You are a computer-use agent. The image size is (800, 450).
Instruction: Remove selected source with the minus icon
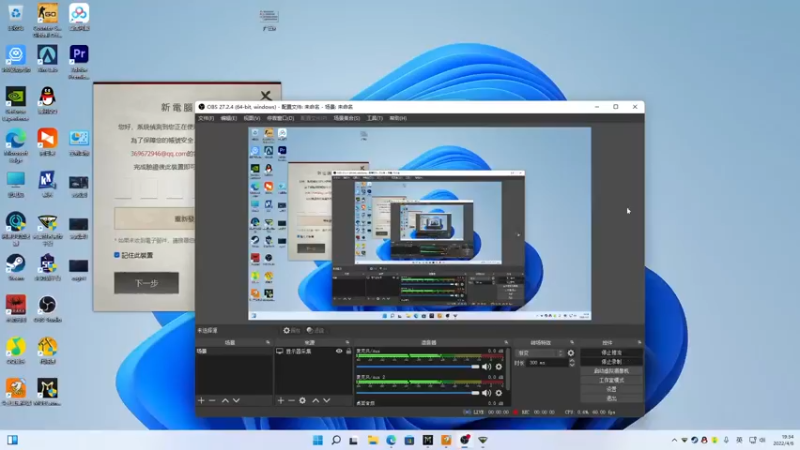(291, 401)
